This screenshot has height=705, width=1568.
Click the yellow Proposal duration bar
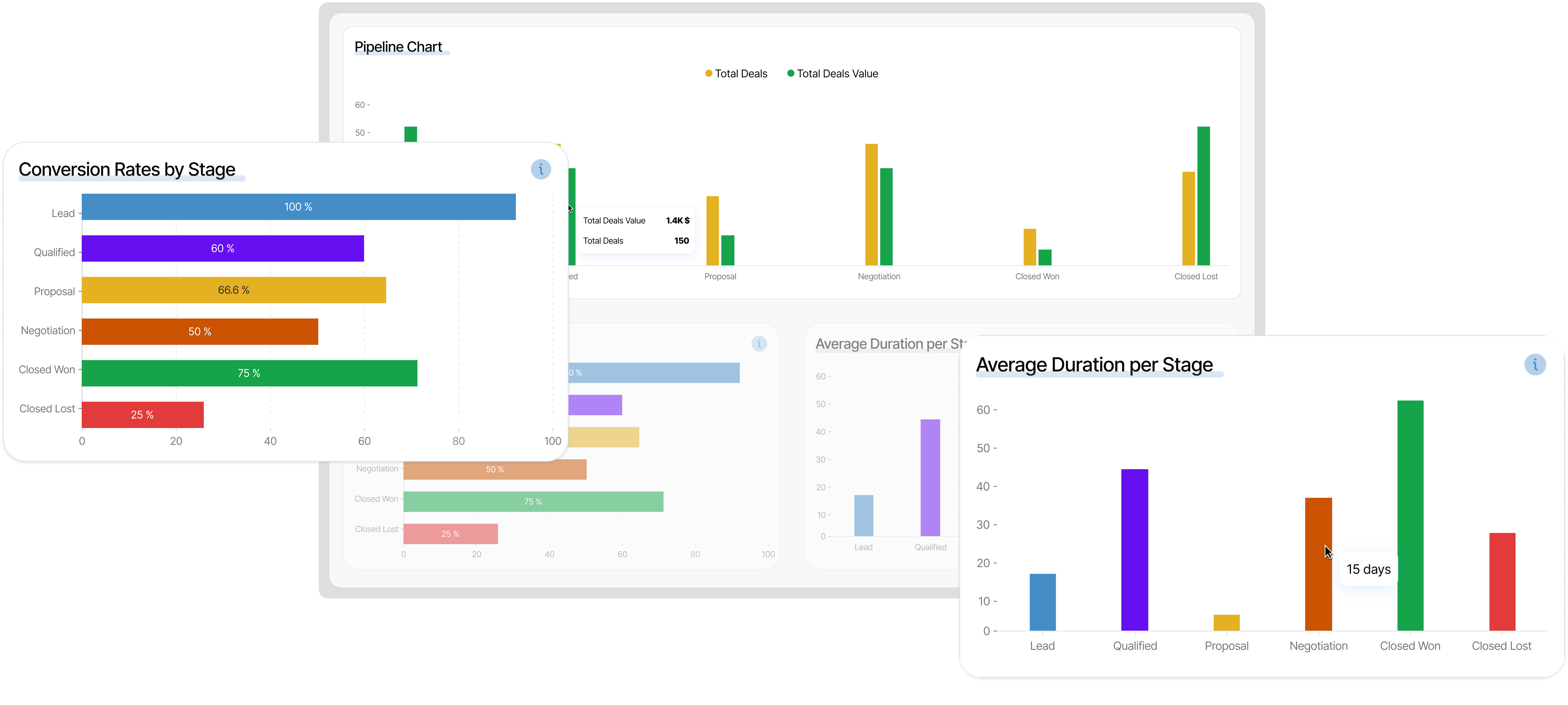(1226, 622)
